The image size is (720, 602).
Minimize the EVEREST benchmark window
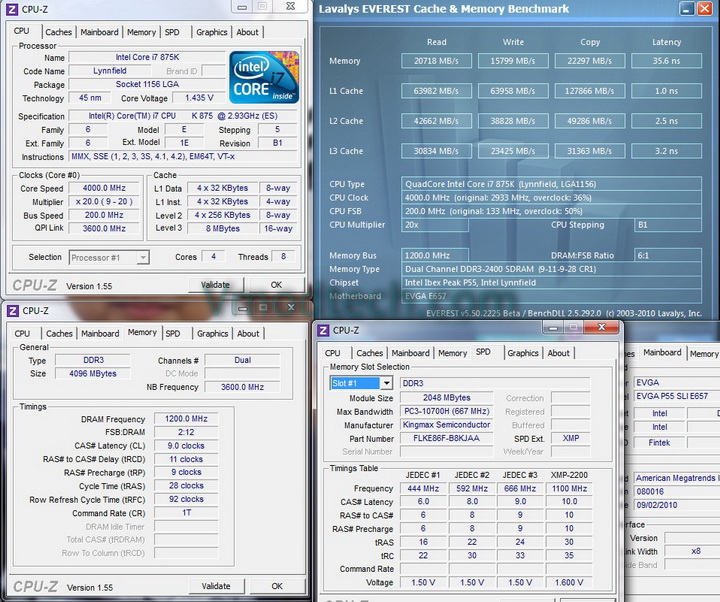pos(687,9)
